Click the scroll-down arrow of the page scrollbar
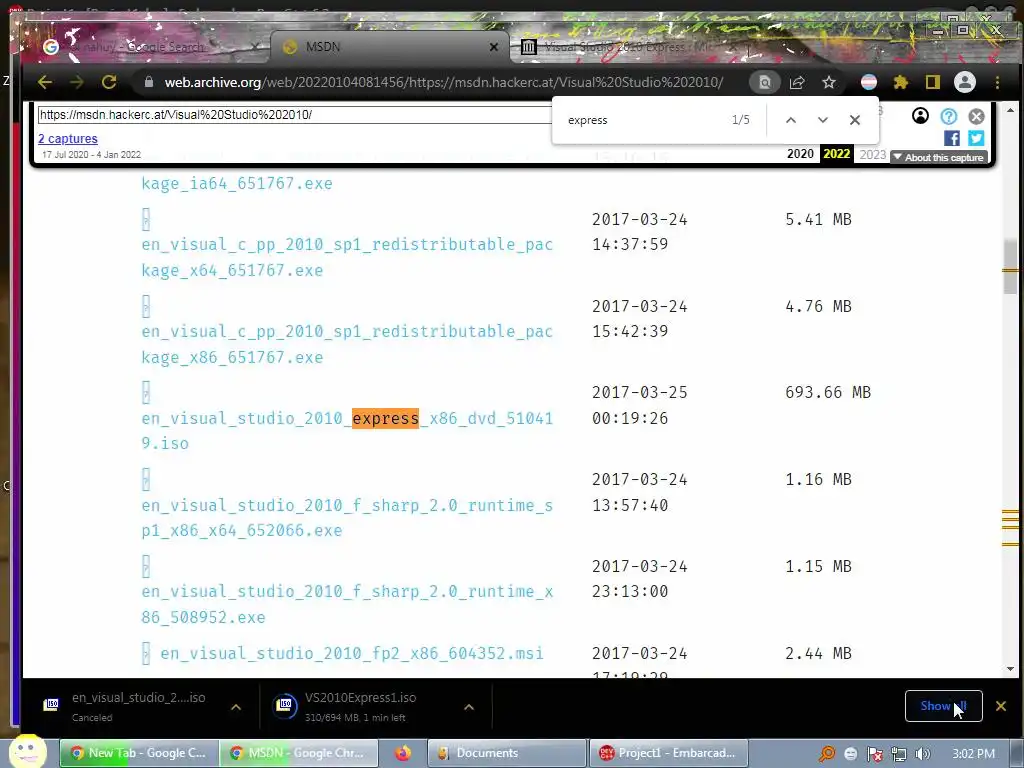1024x768 pixels. pyautogui.click(x=1010, y=669)
